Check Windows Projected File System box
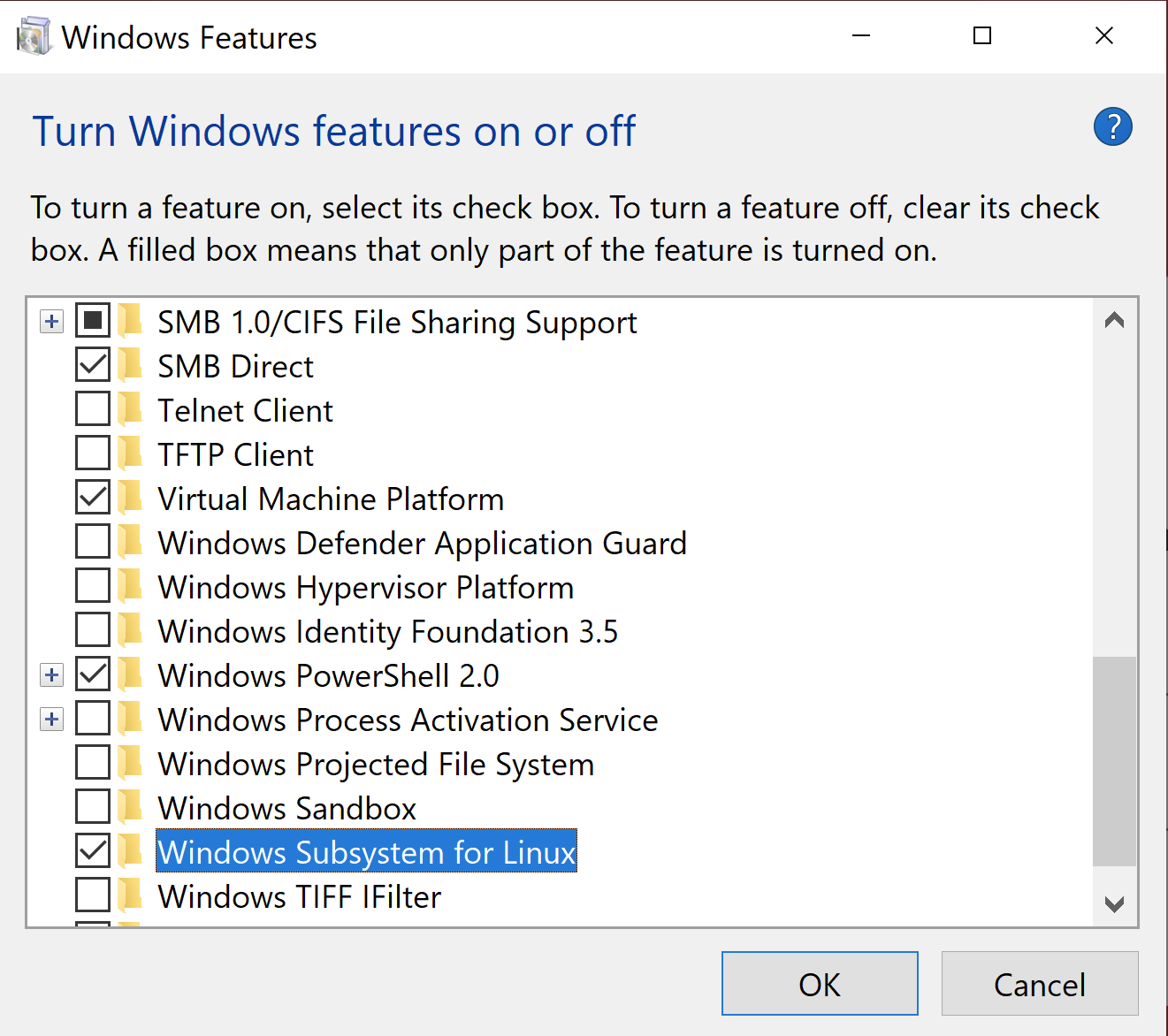1168x1036 pixels. 93,763
